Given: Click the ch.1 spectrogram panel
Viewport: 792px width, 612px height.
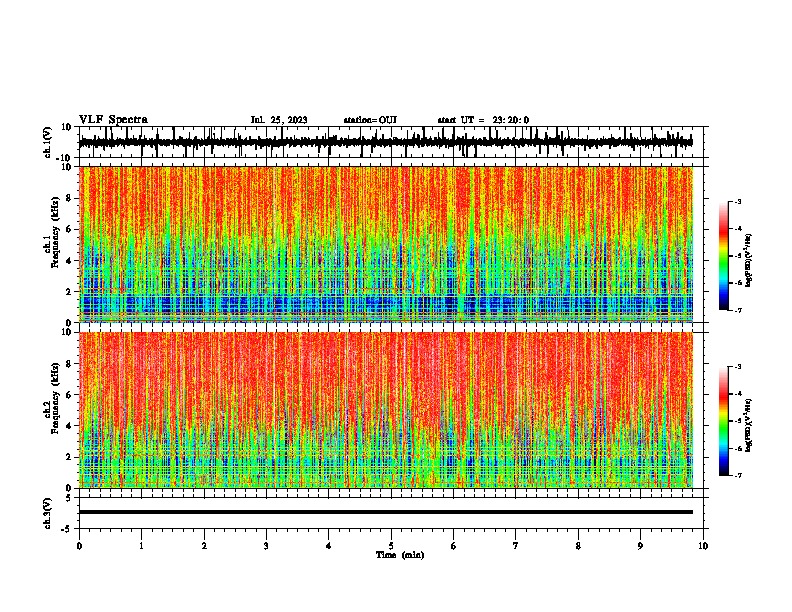Looking at the screenshot, I should [386, 244].
